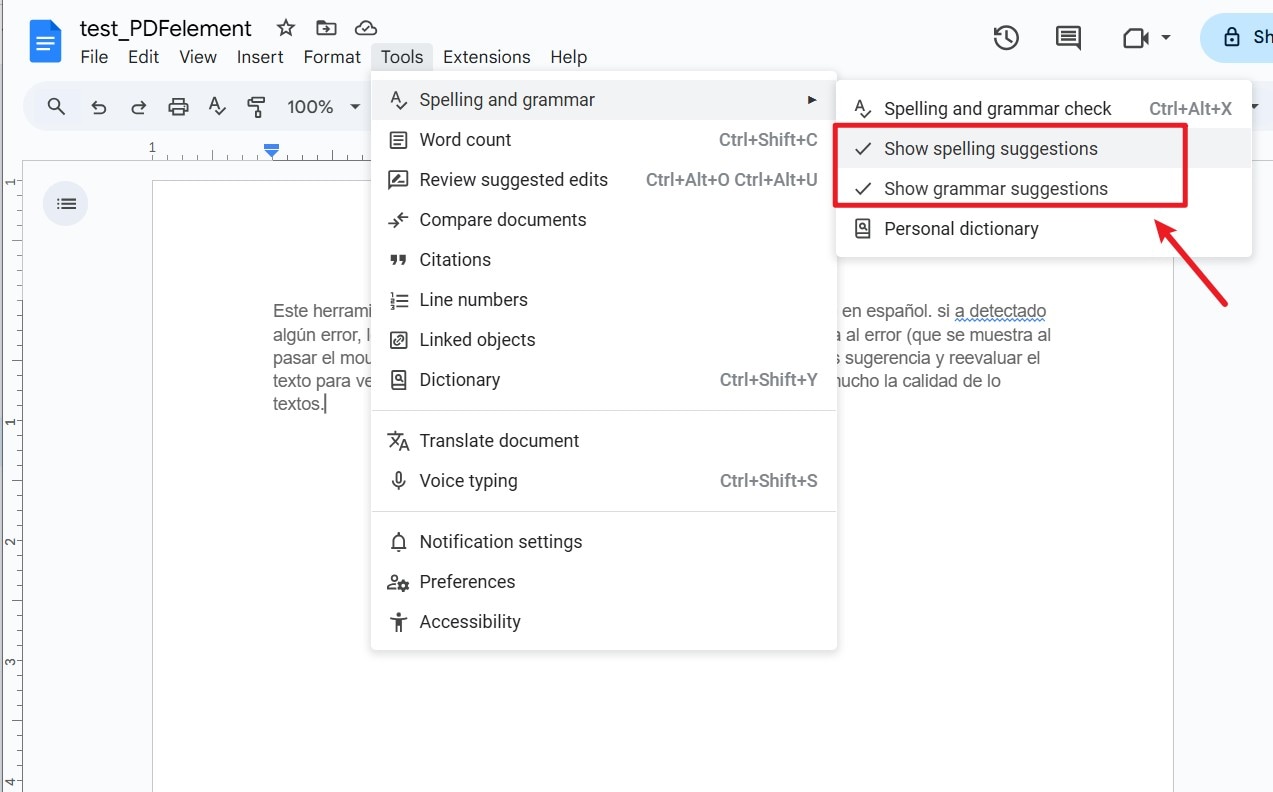
Task: Expand toolbar overflow arrow at right edge
Action: [1257, 106]
